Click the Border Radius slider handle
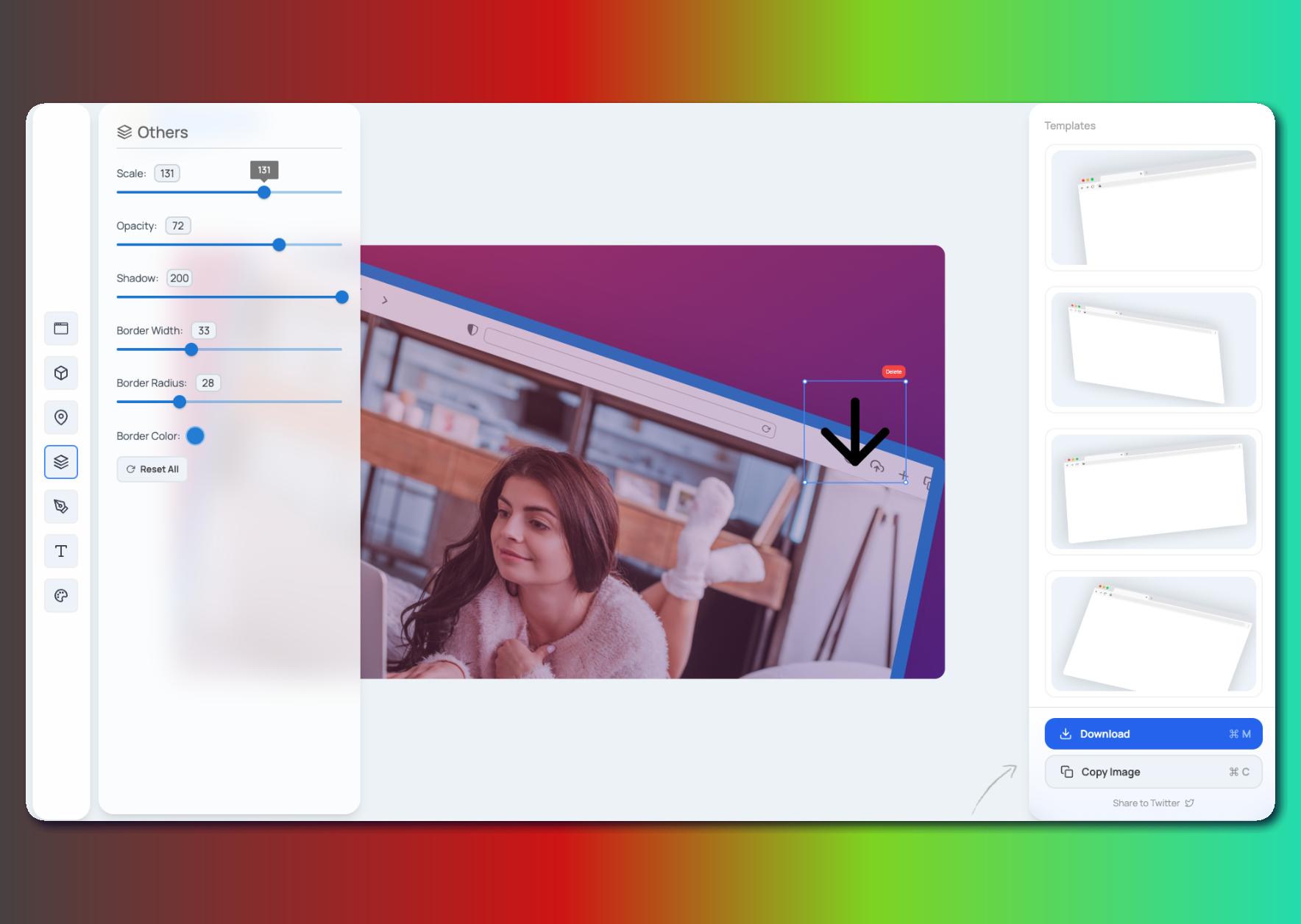 [180, 402]
